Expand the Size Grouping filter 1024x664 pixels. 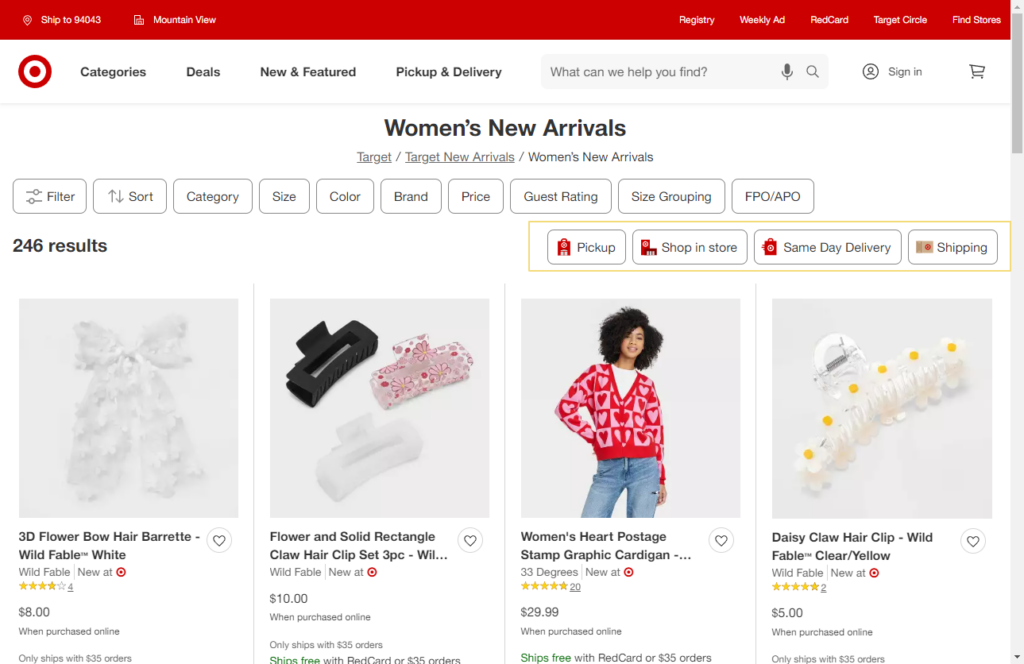coord(671,197)
